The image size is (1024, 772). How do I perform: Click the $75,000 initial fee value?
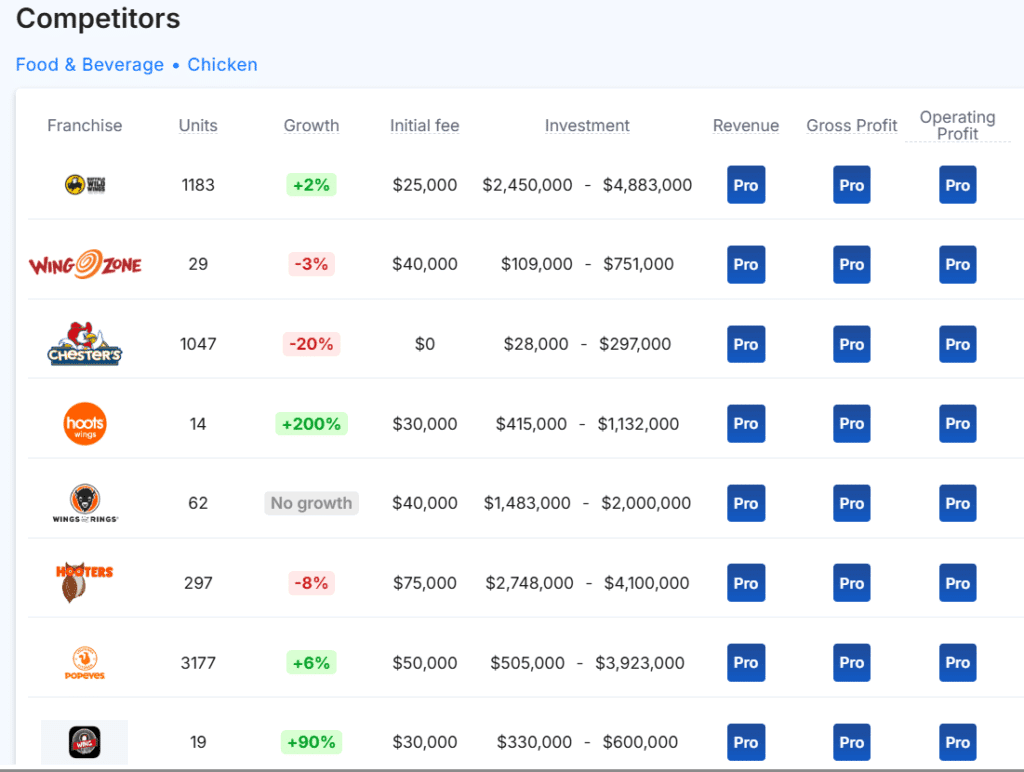[424, 583]
